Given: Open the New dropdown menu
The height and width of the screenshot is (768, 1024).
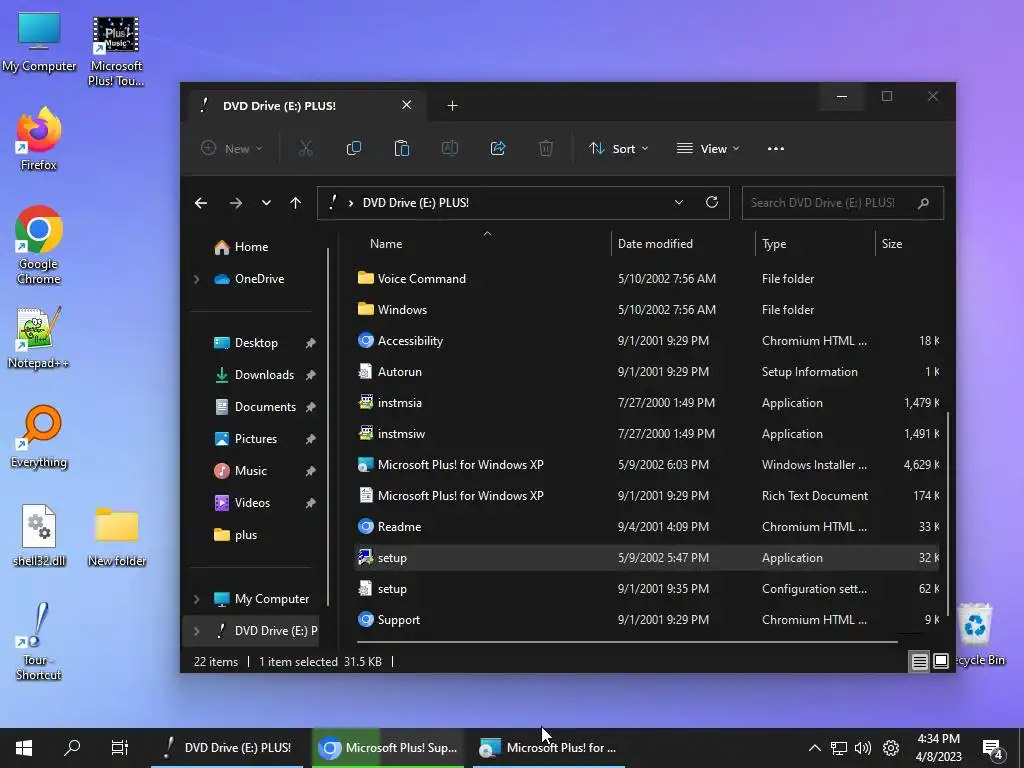Looking at the screenshot, I should pos(231,148).
